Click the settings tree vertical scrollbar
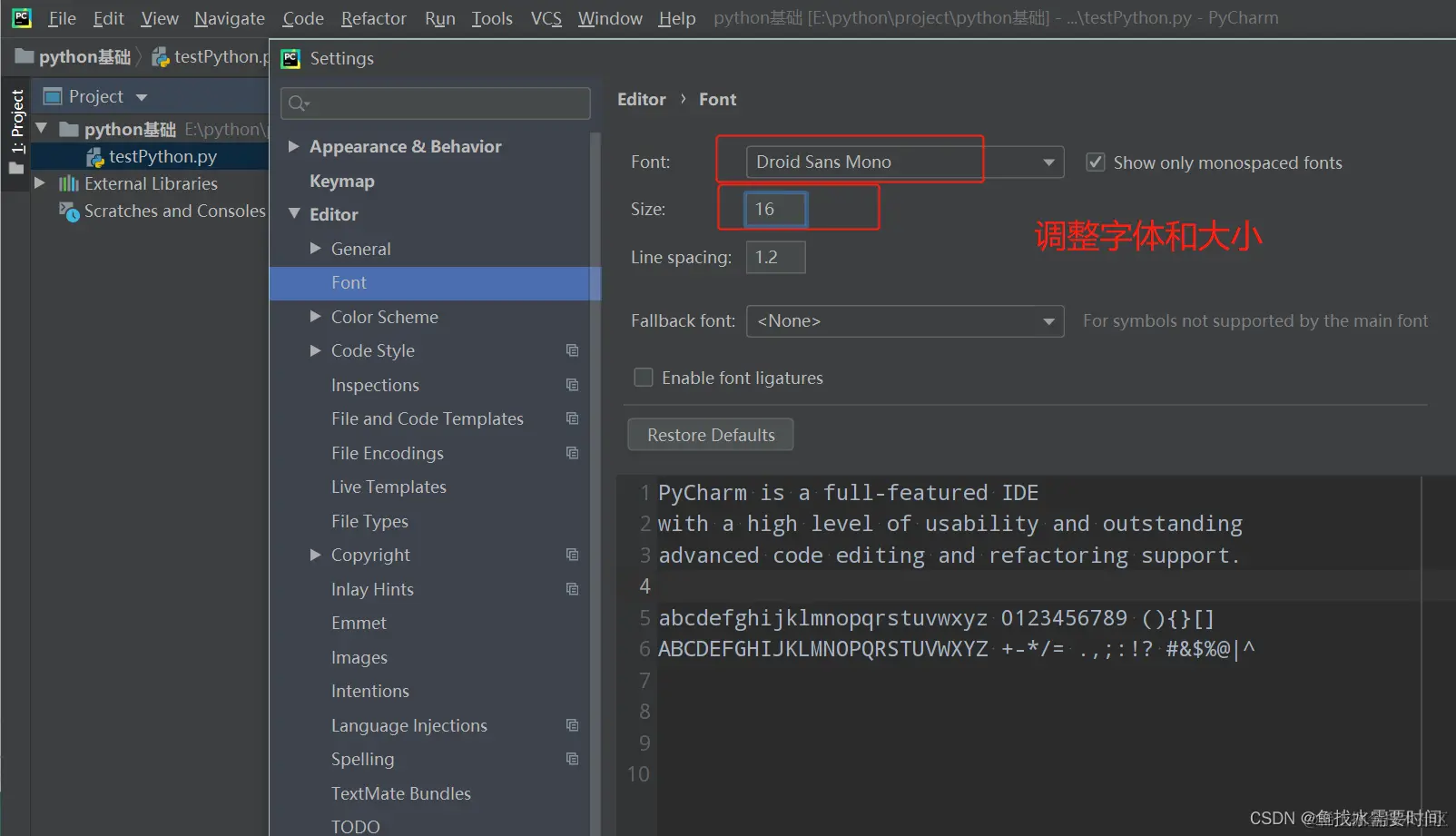This screenshot has height=836, width=1456. (x=595, y=484)
